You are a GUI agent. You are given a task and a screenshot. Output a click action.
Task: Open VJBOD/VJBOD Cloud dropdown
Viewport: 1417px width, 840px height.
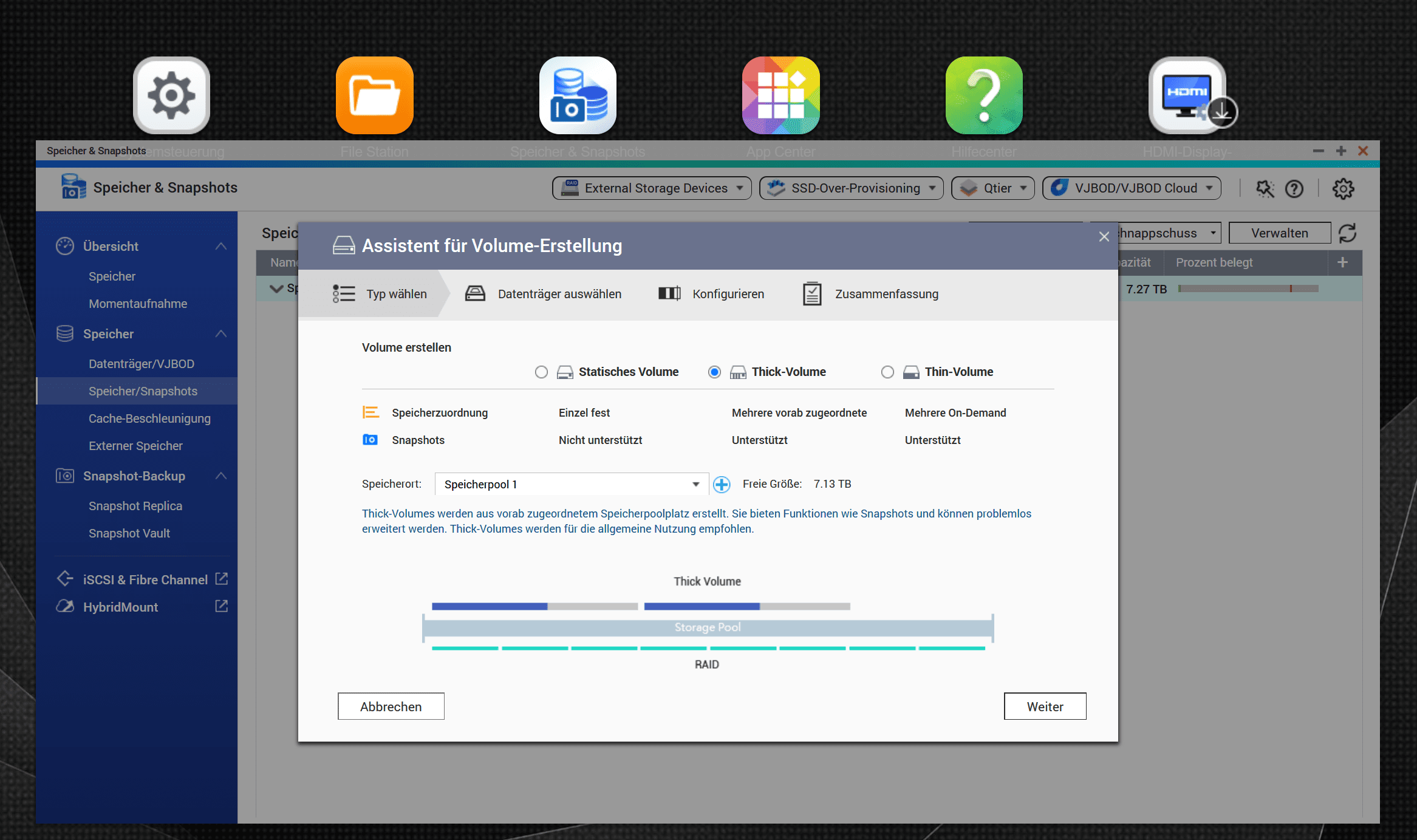(x=1132, y=188)
